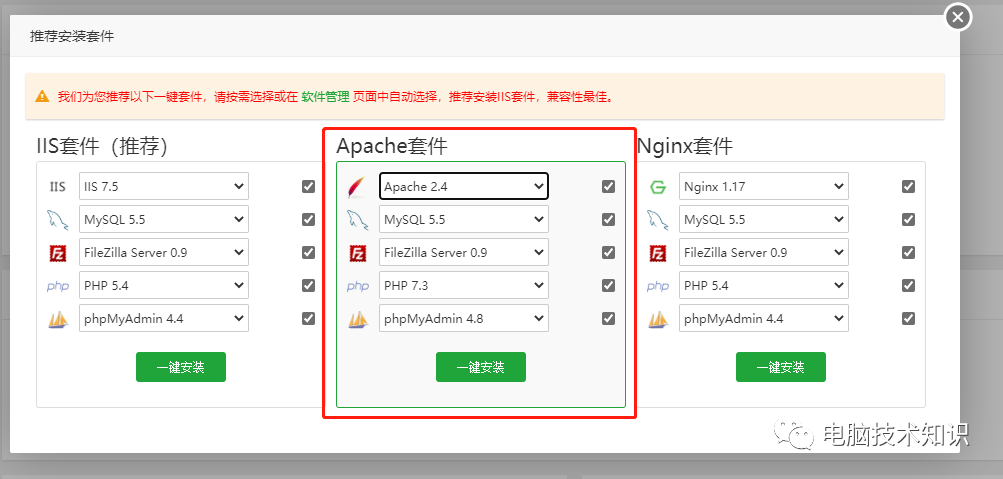
Task: Uncheck IIS 7.5 checkbox
Action: pyautogui.click(x=308, y=186)
